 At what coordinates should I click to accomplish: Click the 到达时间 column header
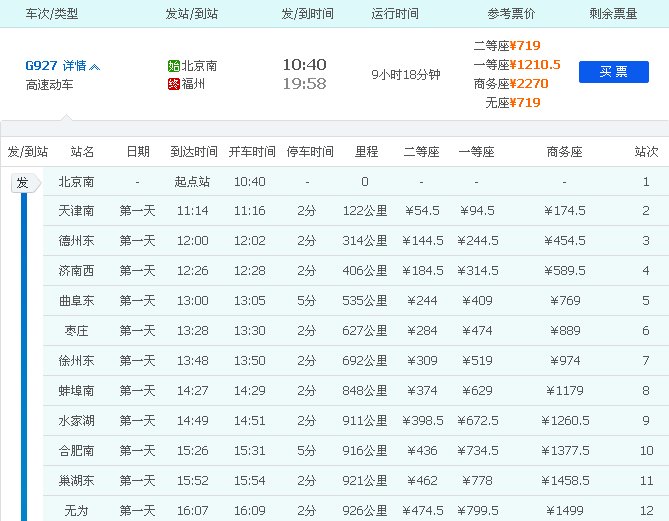coord(194,151)
